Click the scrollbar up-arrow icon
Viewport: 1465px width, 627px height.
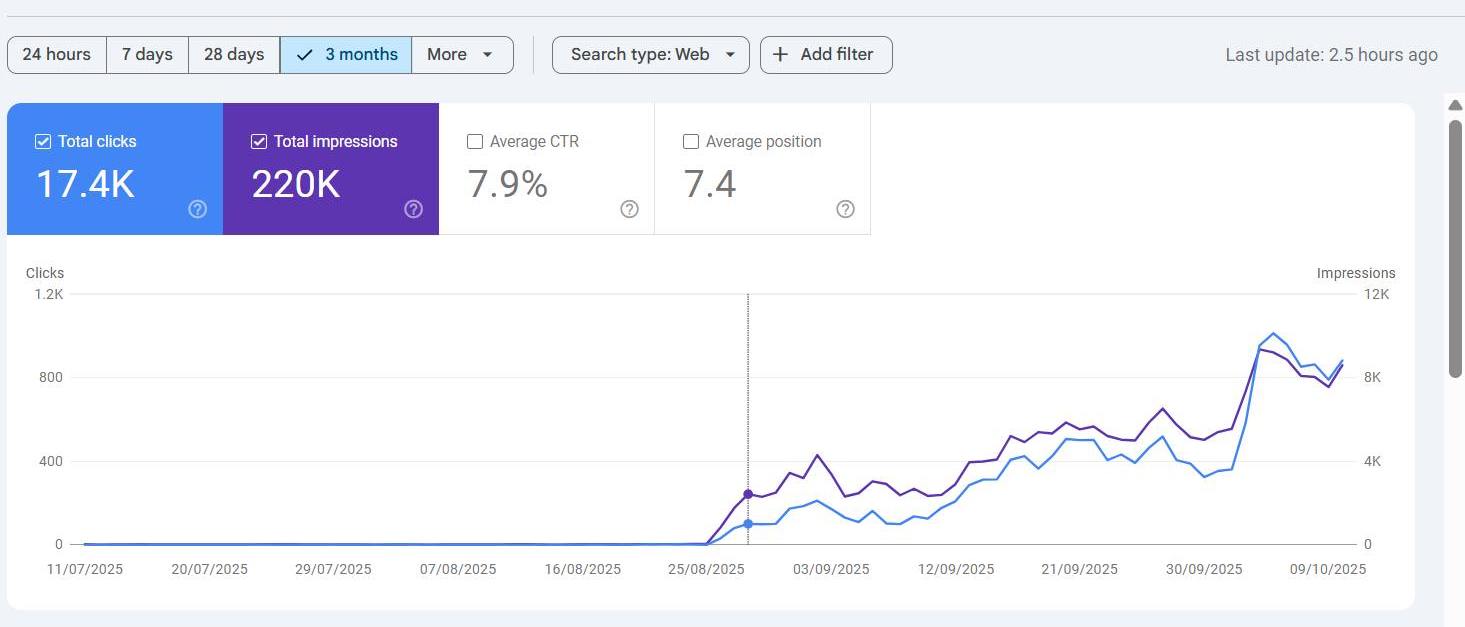[1456, 105]
